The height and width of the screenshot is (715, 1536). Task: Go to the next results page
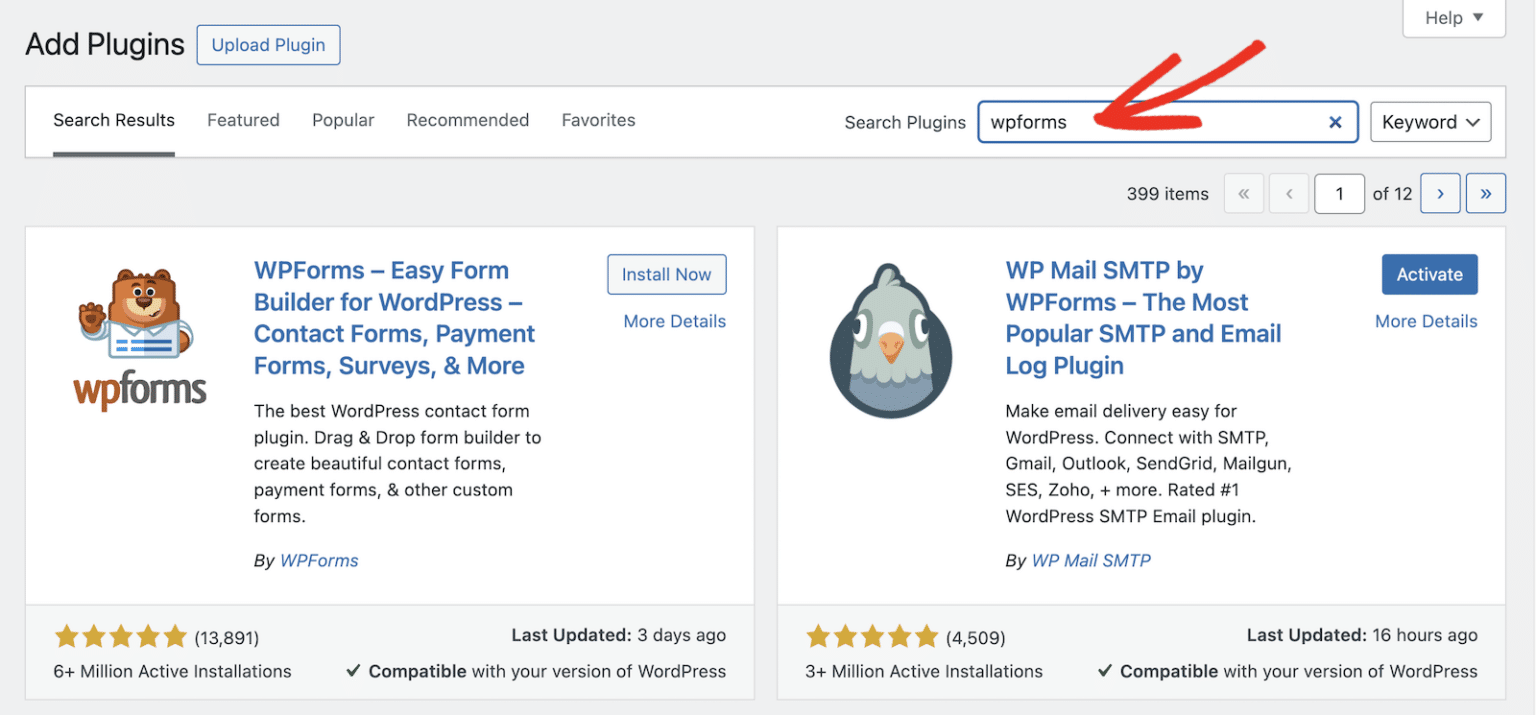click(x=1440, y=193)
